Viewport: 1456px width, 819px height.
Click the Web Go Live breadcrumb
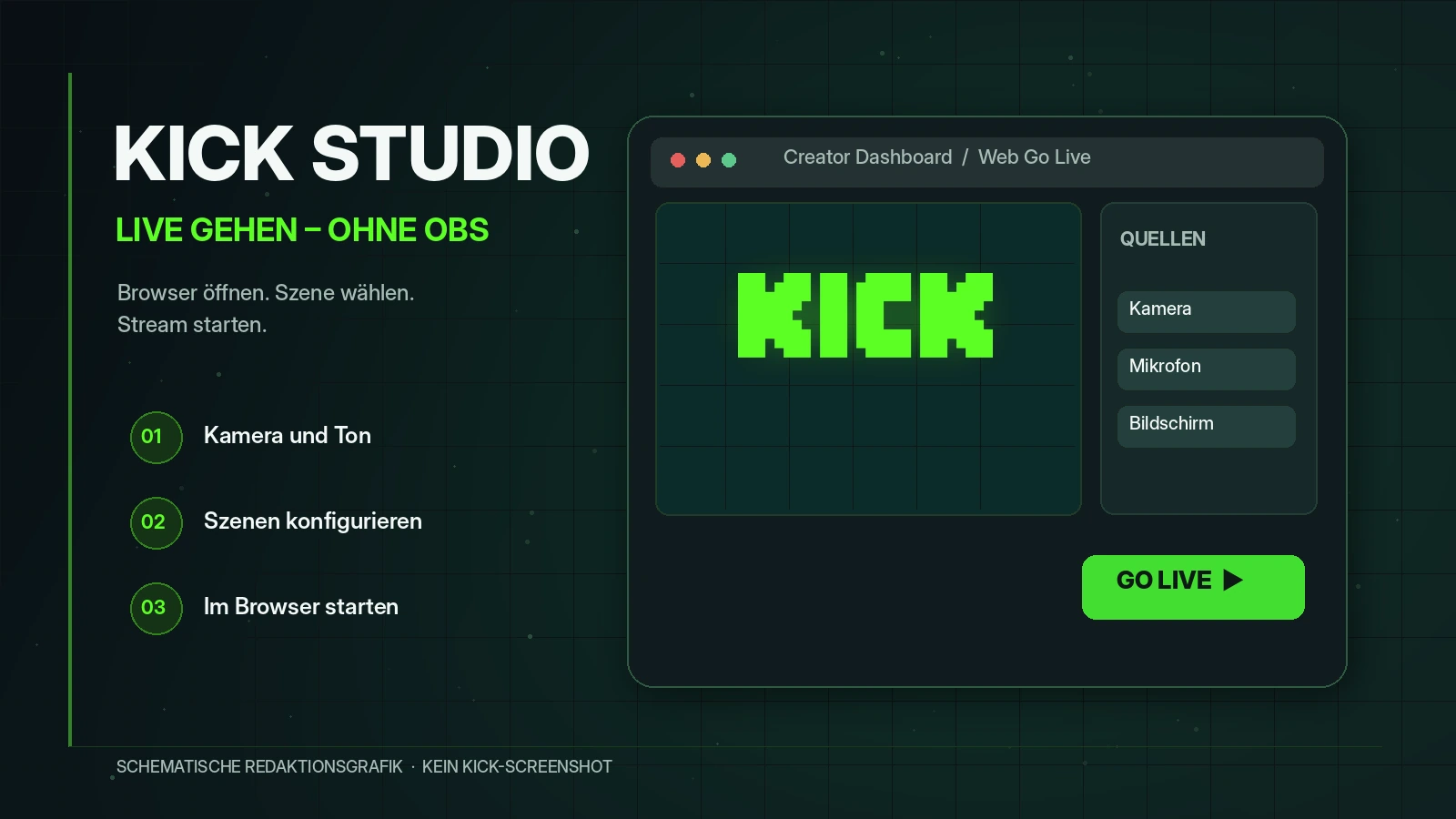click(x=1035, y=157)
